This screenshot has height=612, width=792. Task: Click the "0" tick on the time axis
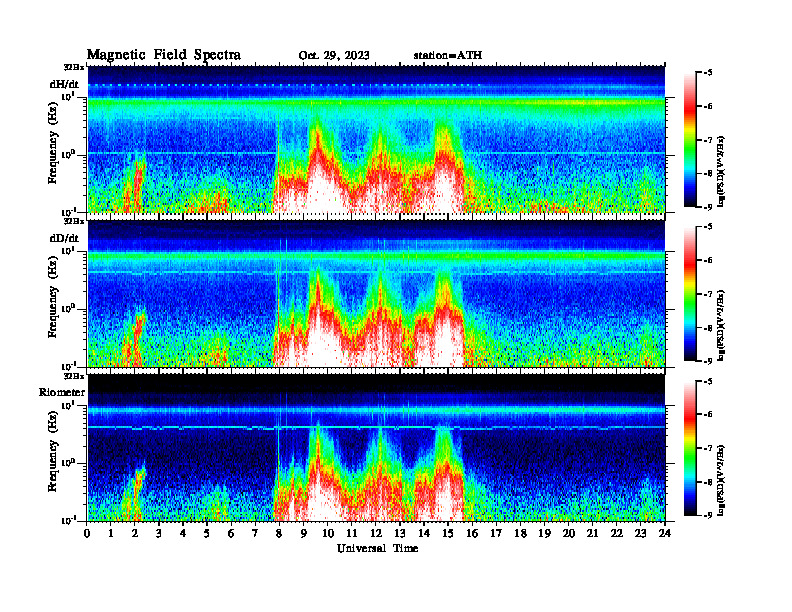87,533
